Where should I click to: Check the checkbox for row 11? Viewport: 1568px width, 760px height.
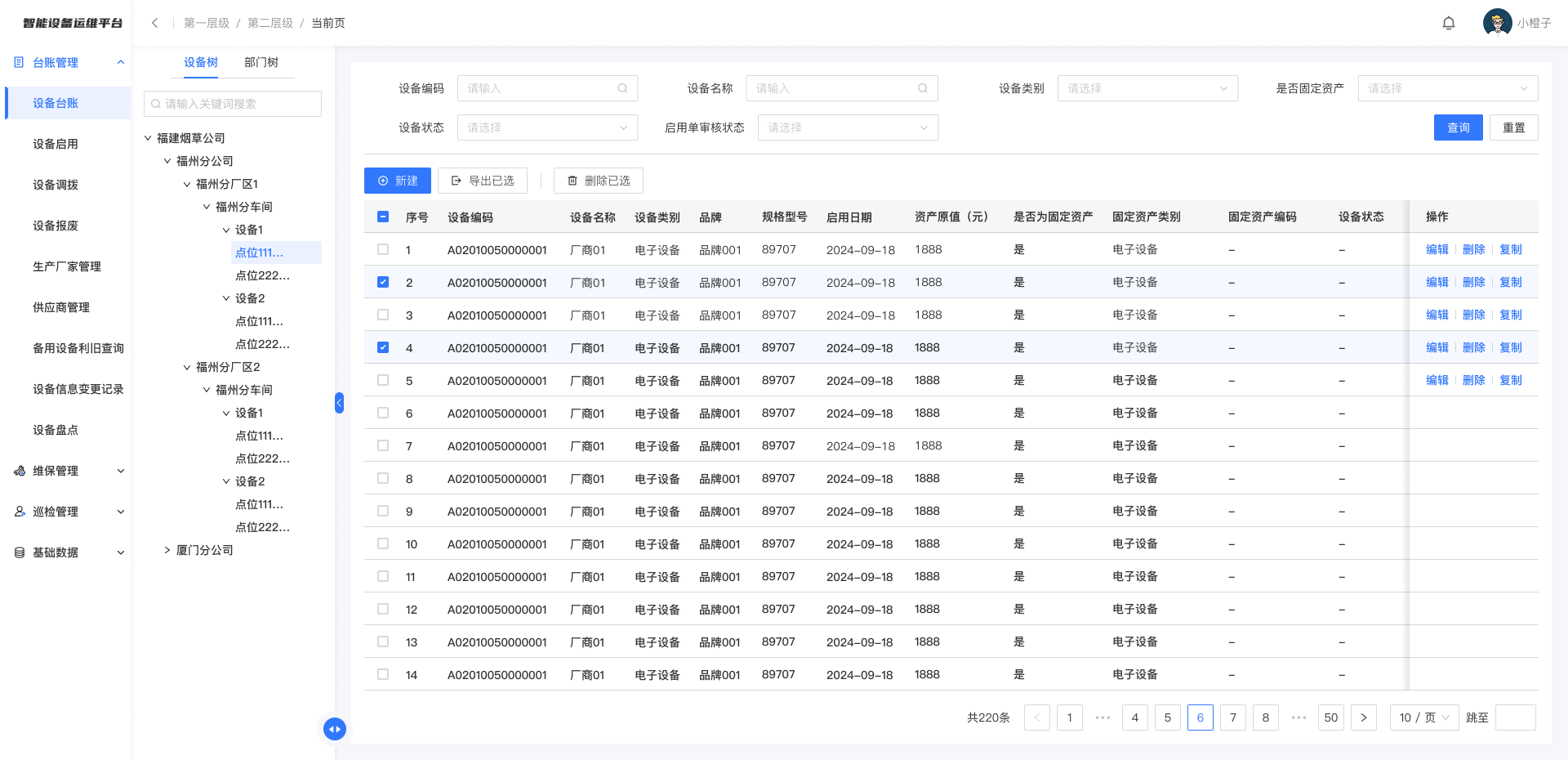click(383, 576)
